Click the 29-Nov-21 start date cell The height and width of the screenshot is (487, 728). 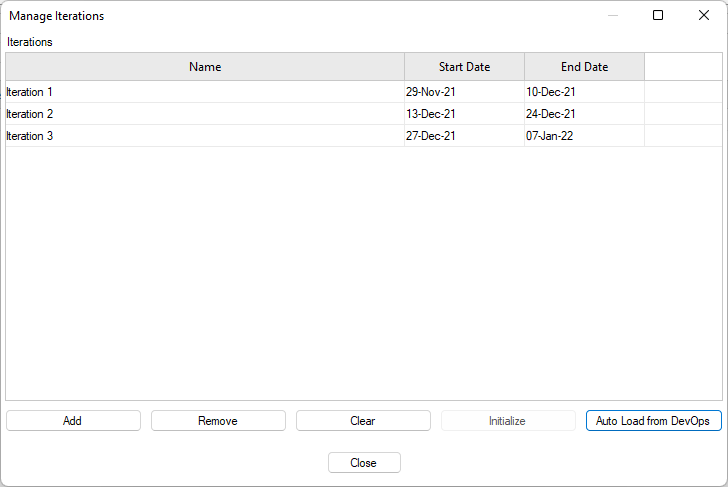[431, 92]
